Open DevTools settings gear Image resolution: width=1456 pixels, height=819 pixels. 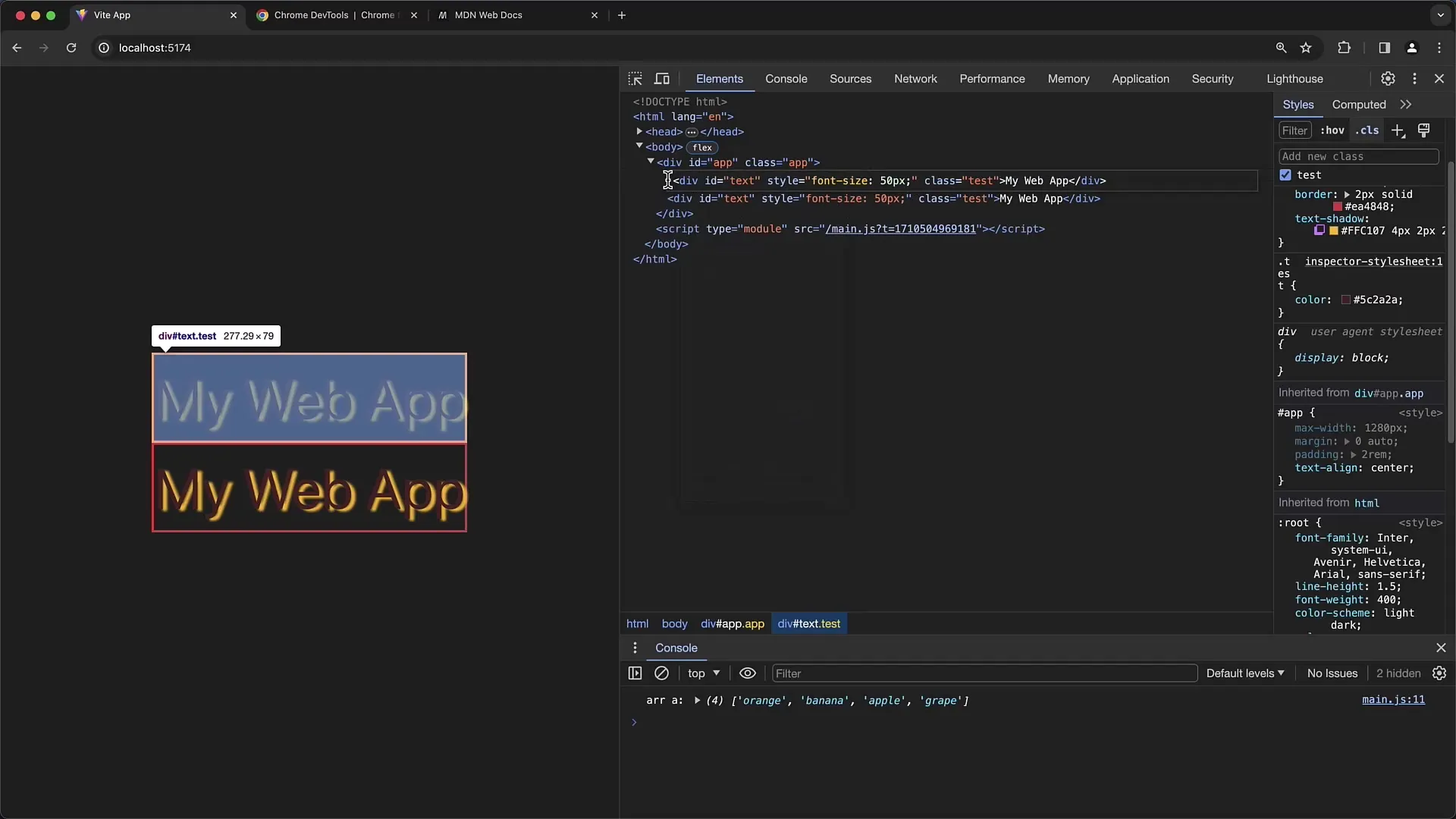pyautogui.click(x=1388, y=79)
